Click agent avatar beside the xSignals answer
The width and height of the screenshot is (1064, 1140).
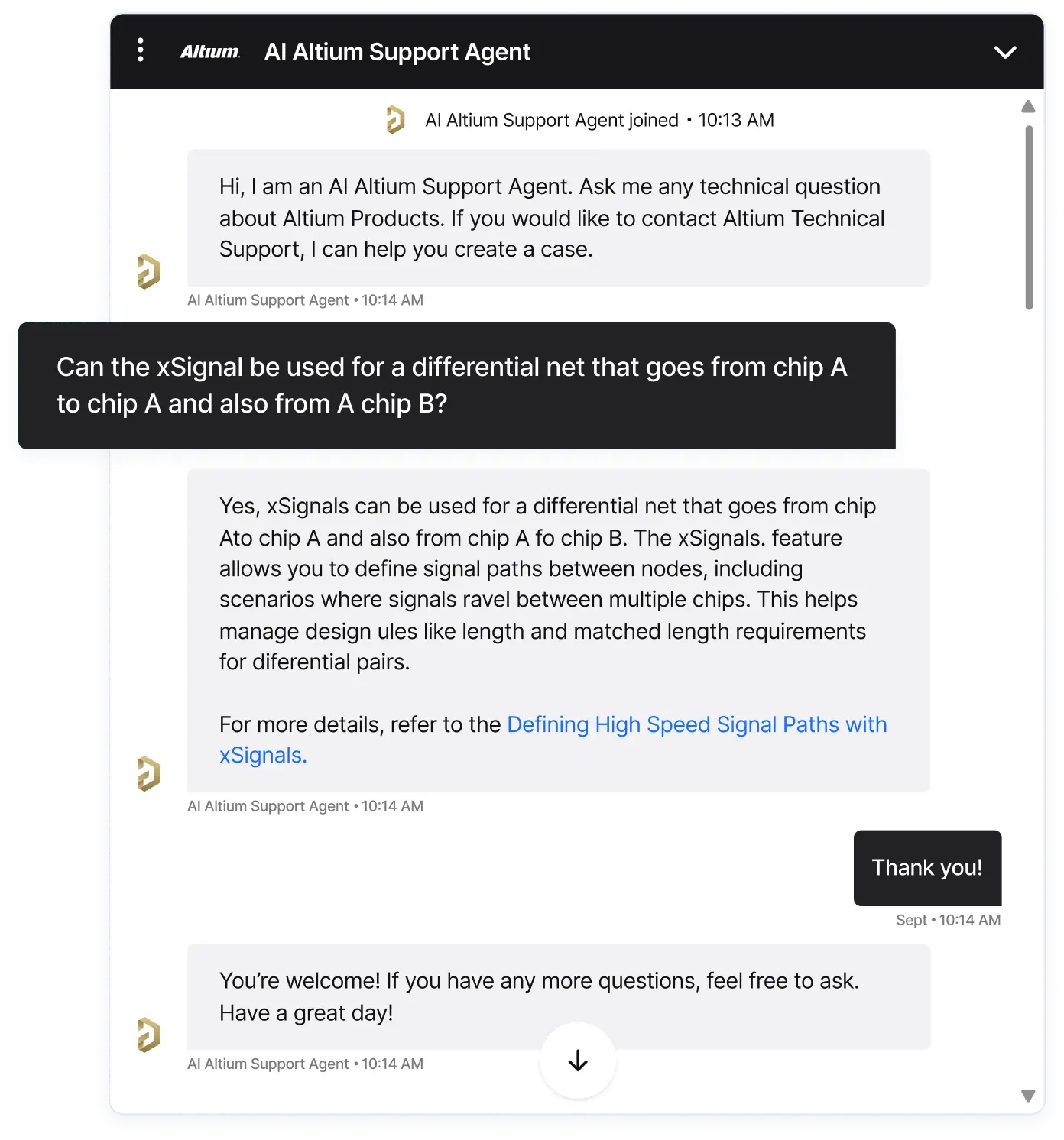[x=148, y=773]
